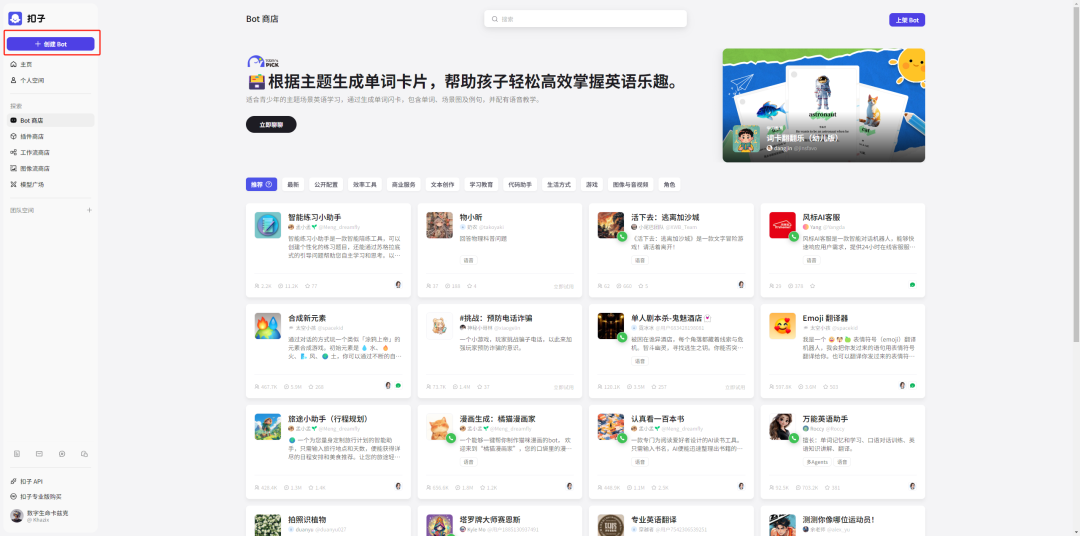Click the 数字生命卡兹克 profile avatar
The height and width of the screenshot is (536, 1080).
[x=17, y=516]
